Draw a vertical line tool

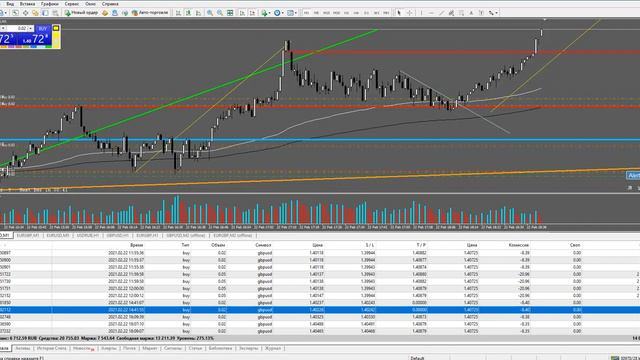coord(422,13)
